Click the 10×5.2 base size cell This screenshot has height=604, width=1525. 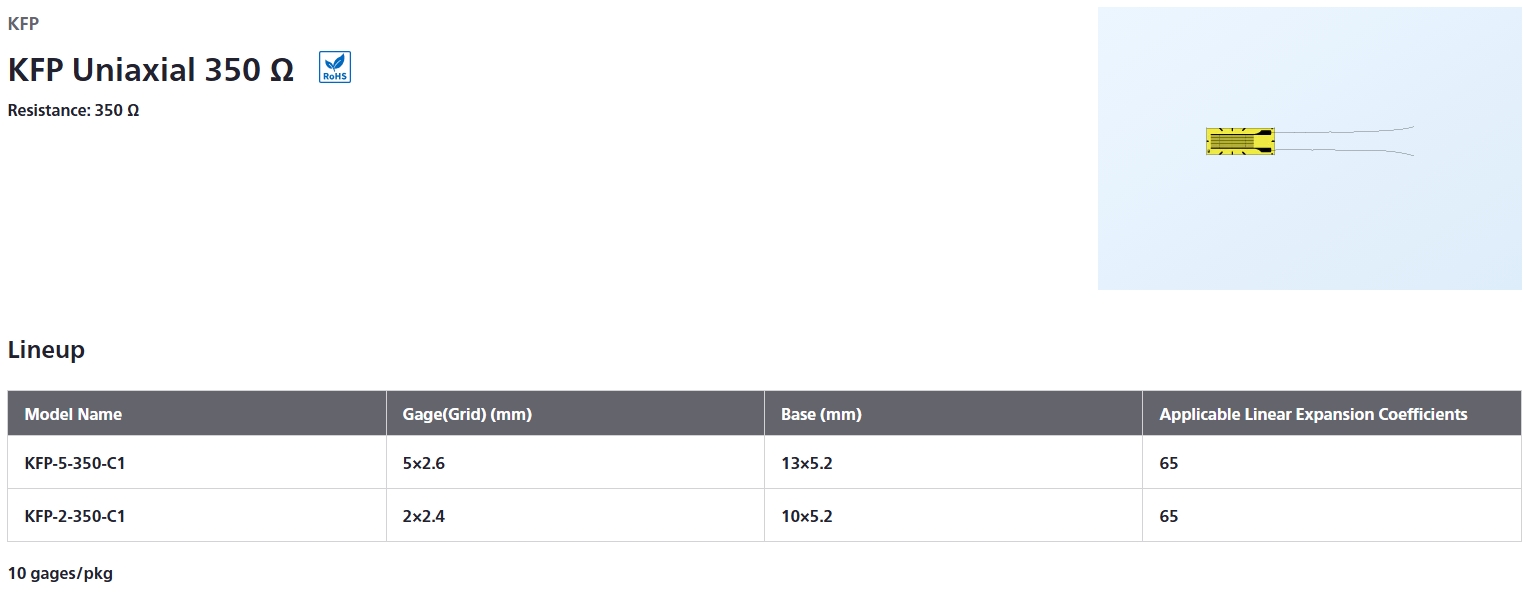click(x=807, y=516)
